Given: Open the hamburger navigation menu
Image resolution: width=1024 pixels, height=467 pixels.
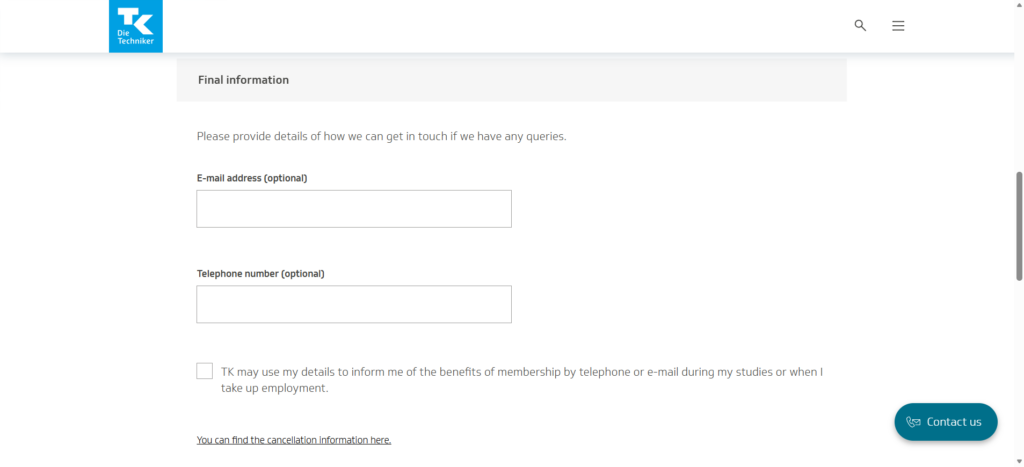Looking at the screenshot, I should point(898,26).
